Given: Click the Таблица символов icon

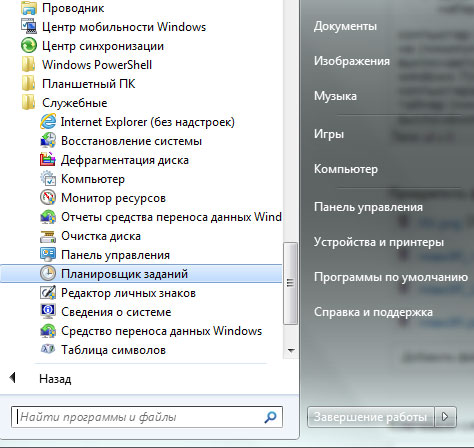Looking at the screenshot, I should tap(48, 349).
